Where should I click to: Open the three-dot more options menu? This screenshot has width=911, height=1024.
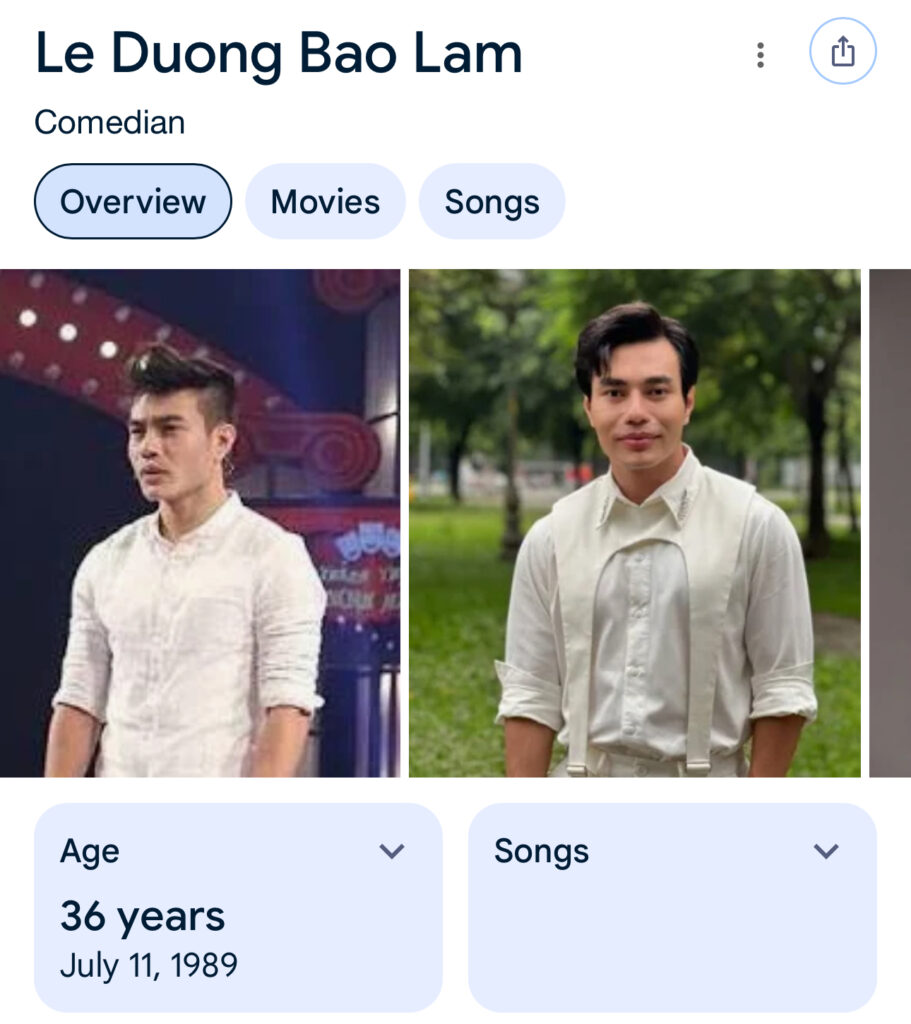760,55
